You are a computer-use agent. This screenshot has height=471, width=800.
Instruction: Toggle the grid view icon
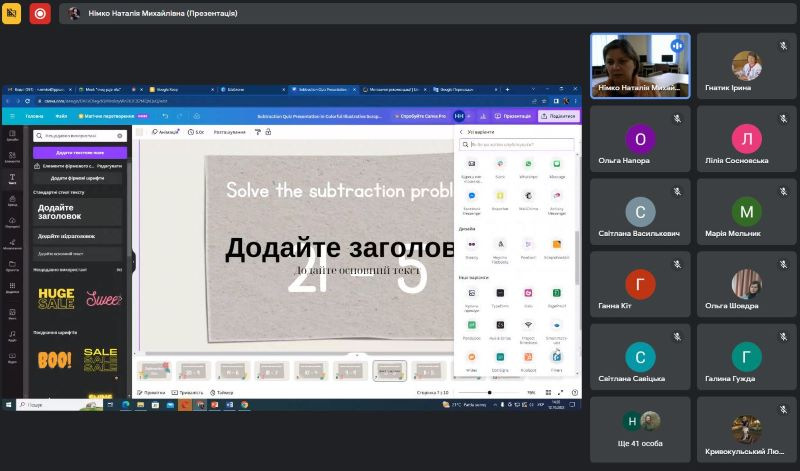coord(548,392)
